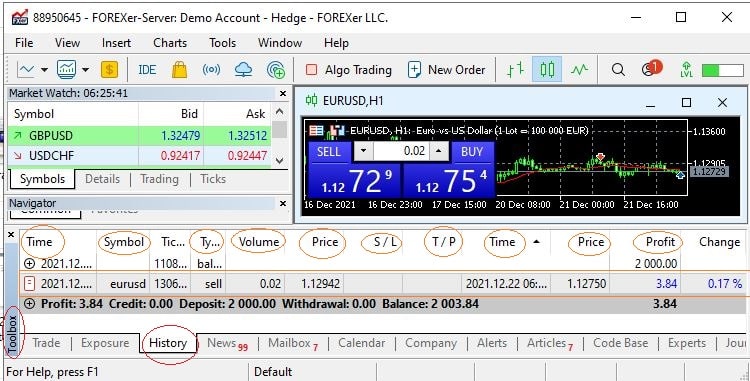Switch to the Trade tab
Screen dimensions: 750x381
coord(46,343)
